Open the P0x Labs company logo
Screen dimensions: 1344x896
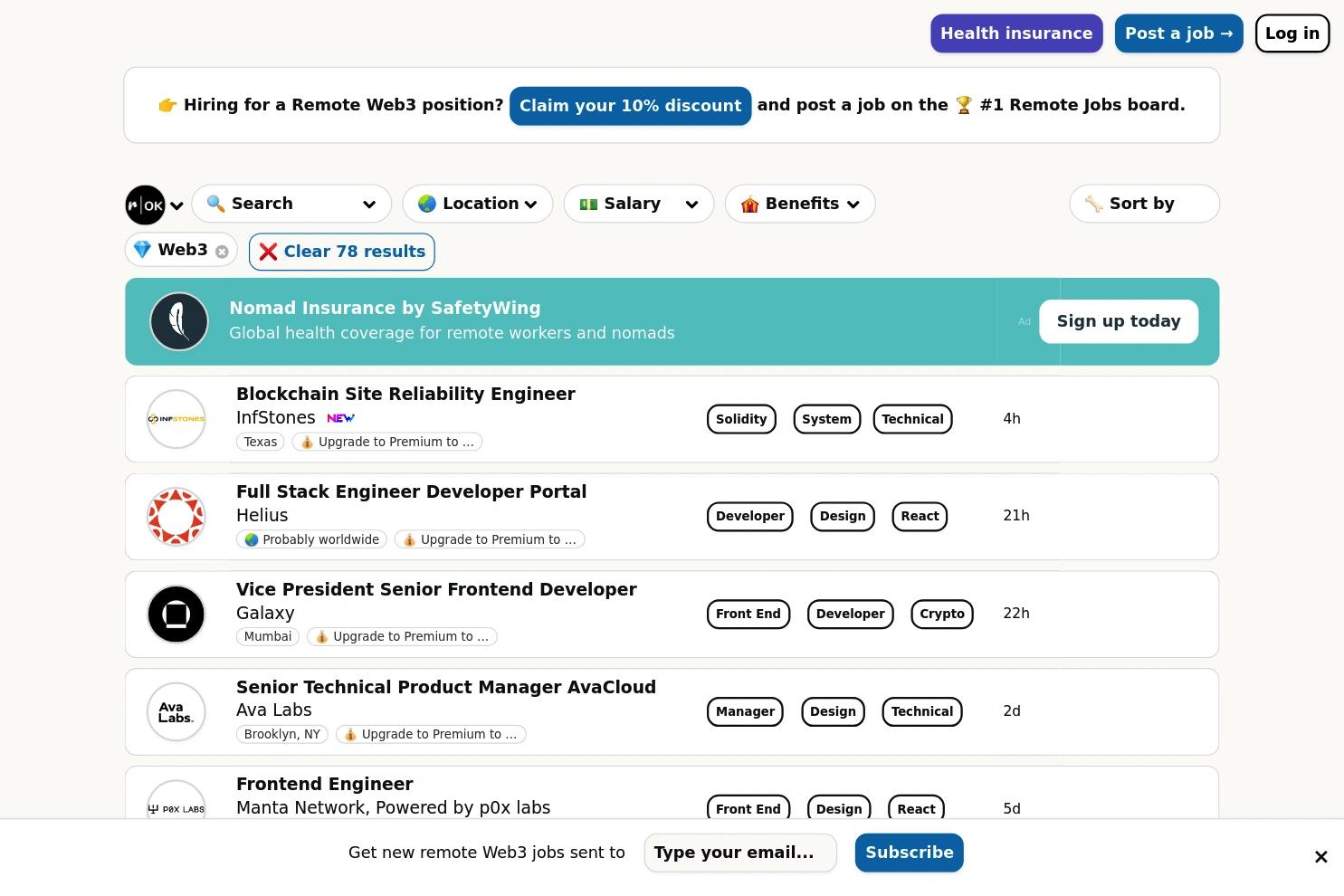[x=176, y=800]
